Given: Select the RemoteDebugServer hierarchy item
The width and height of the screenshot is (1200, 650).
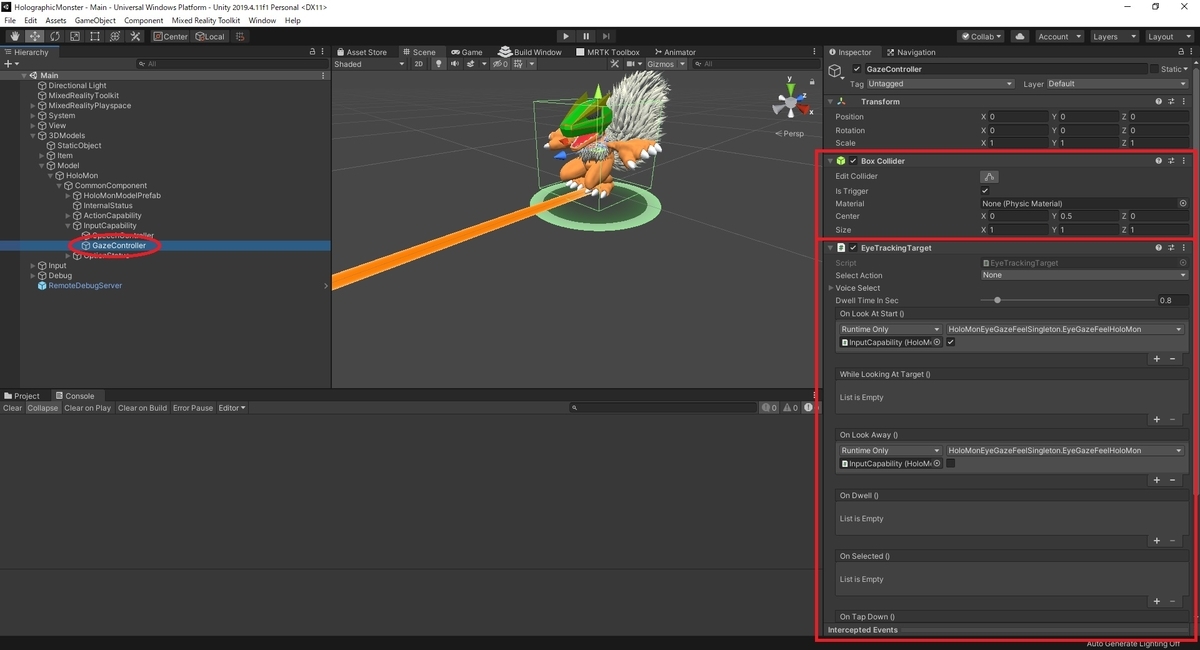Looking at the screenshot, I should tap(85, 285).
